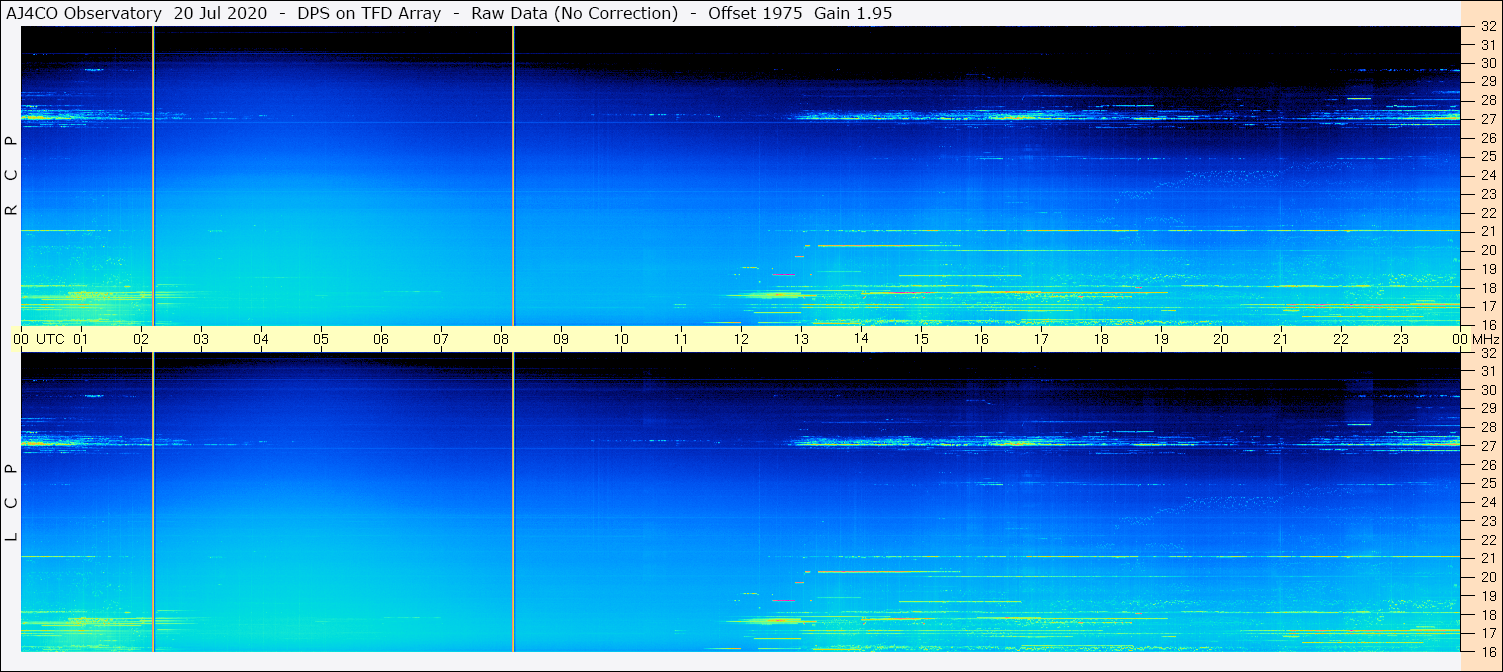Select the 16 hour tick on time axis
This screenshot has height=672, width=1503.
point(981,340)
